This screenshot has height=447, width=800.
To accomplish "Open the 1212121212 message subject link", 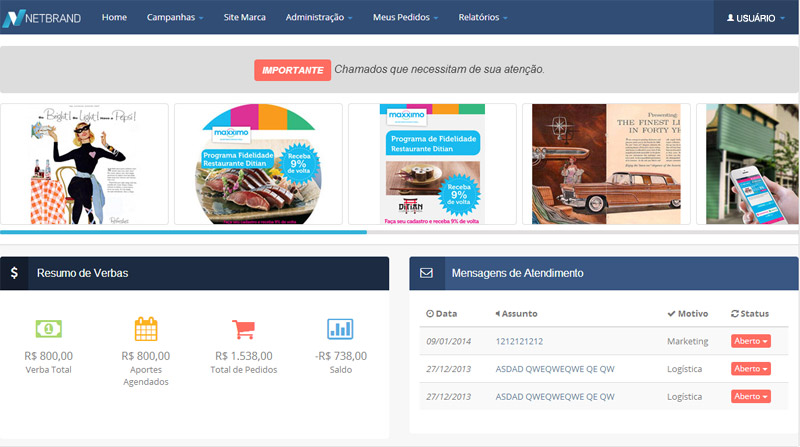I will (x=519, y=341).
